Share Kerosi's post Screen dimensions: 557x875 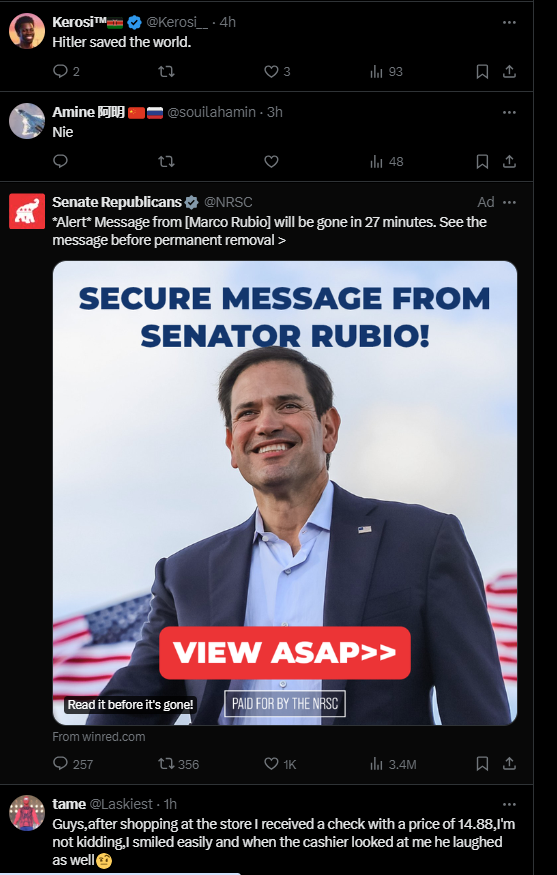(x=509, y=71)
